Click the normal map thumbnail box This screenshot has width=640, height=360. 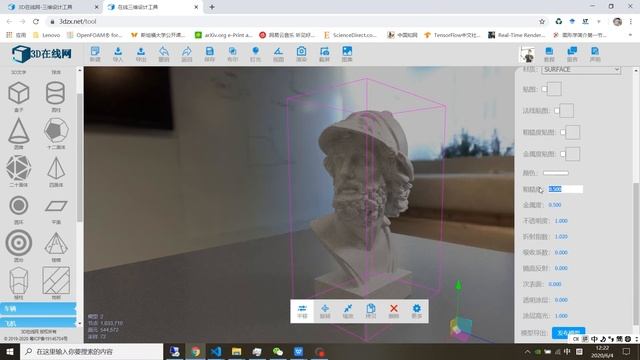coord(567,111)
